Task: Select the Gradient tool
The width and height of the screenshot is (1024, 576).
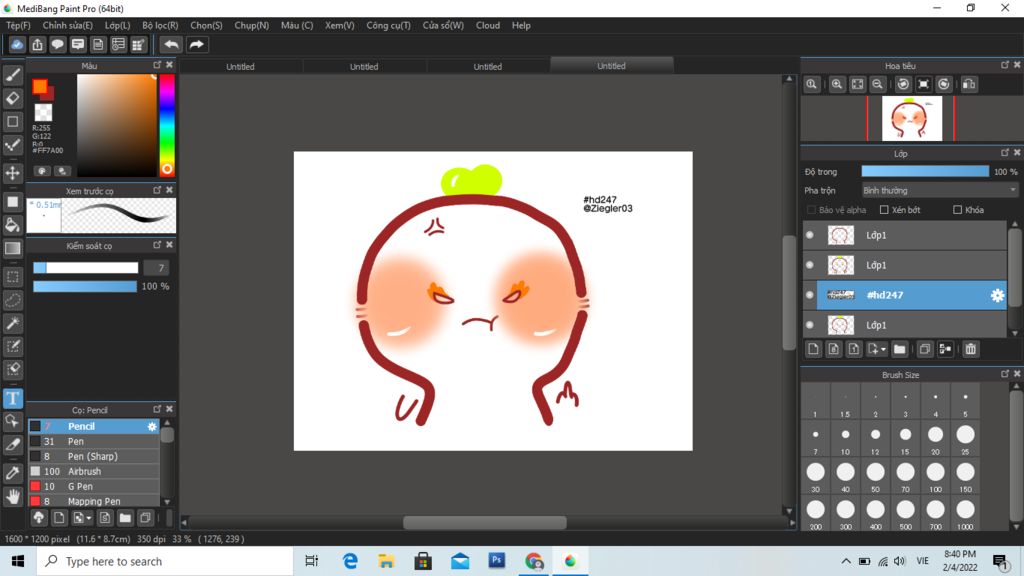Action: [x=12, y=249]
